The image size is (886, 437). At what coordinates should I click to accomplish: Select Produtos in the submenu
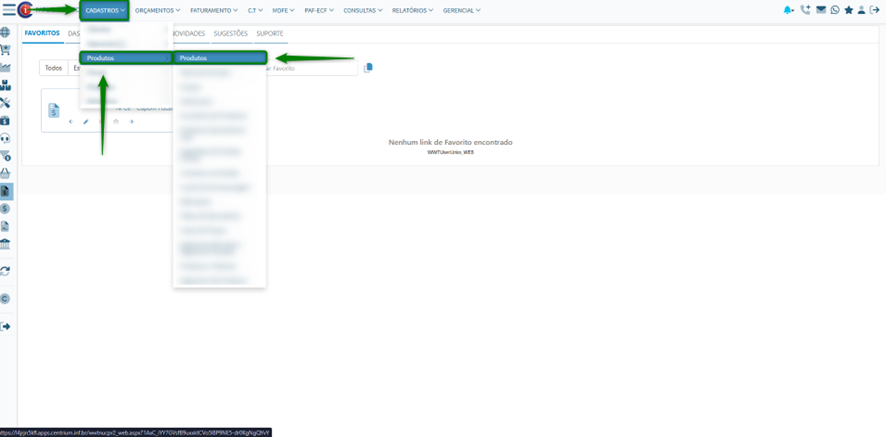pyautogui.click(x=220, y=58)
